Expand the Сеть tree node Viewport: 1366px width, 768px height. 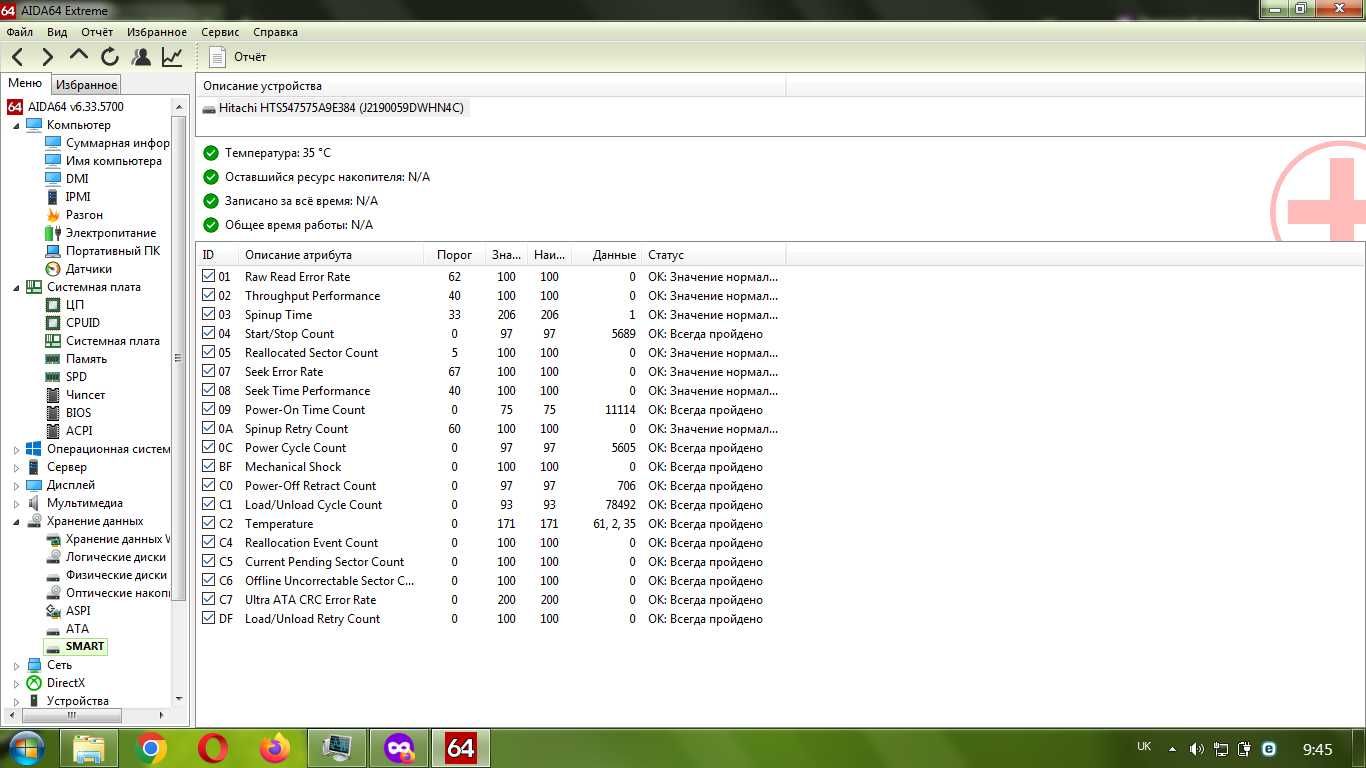[16, 666]
